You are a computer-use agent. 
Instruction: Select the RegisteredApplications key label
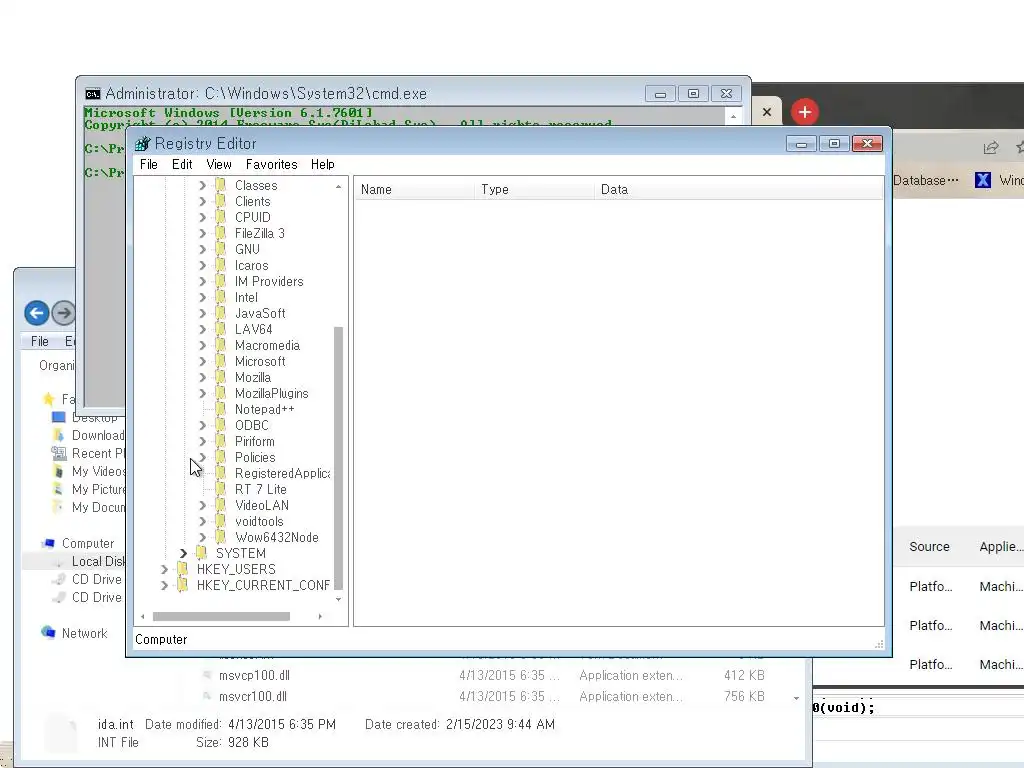click(283, 473)
